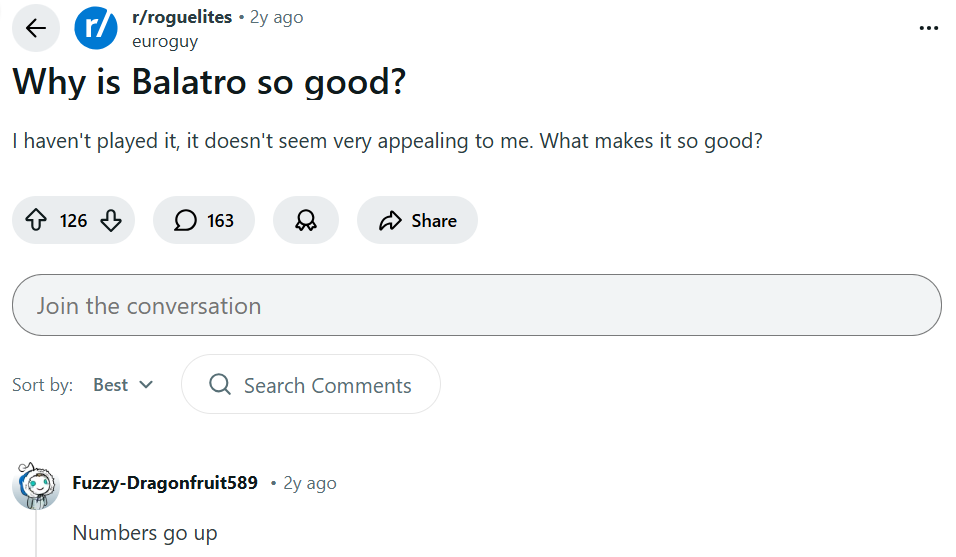Open the euroguy author profile
Screen dimensions: 956x557
165,41
